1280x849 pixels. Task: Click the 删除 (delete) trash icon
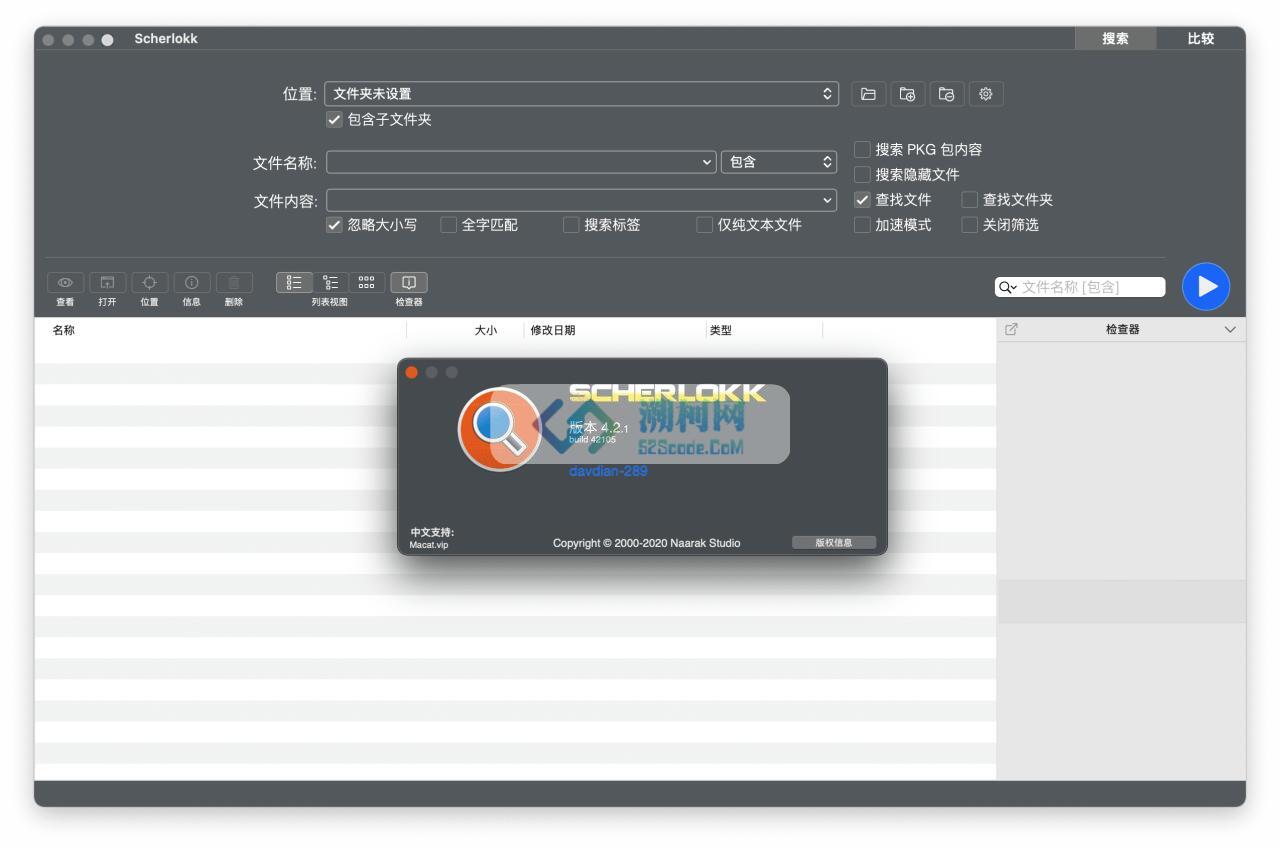[234, 283]
